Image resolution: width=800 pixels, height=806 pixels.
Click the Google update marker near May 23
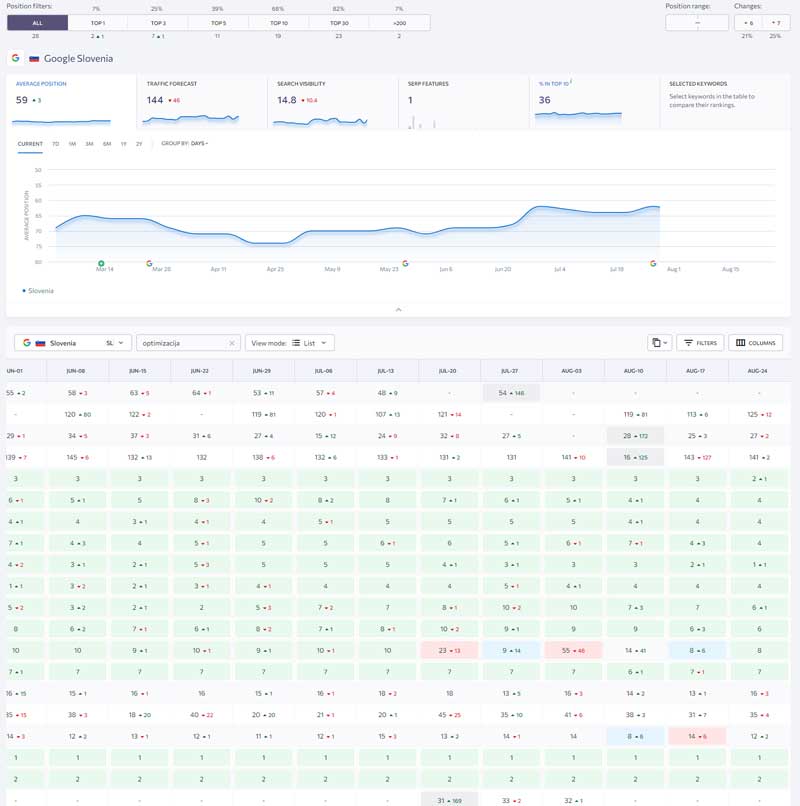point(405,263)
